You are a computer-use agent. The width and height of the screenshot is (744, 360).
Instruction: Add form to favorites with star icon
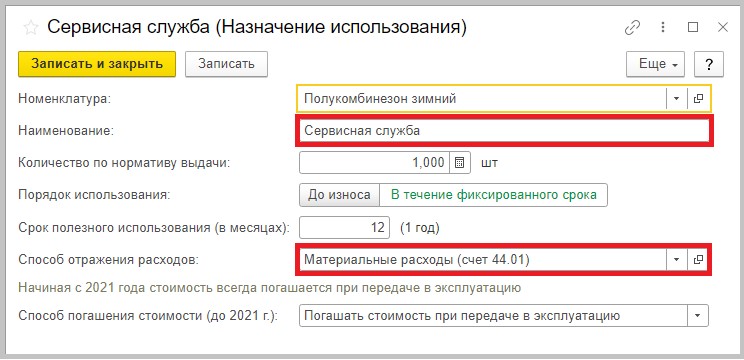click(31, 28)
